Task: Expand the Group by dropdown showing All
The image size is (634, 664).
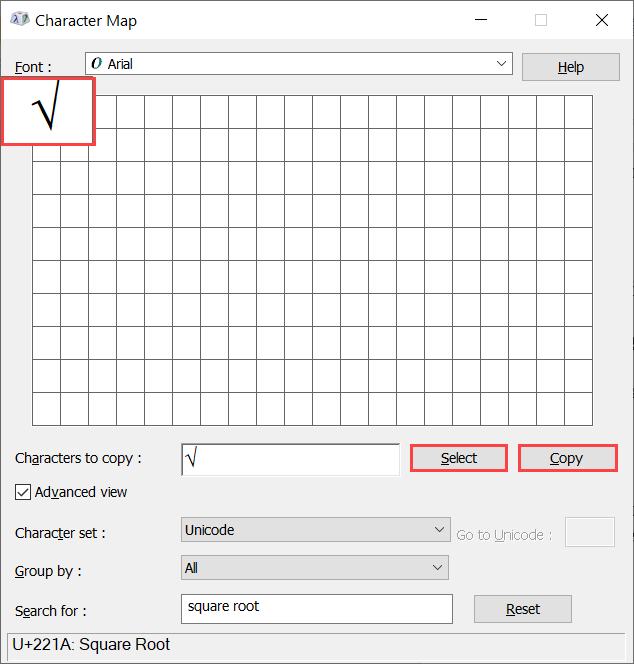Action: coord(315,567)
